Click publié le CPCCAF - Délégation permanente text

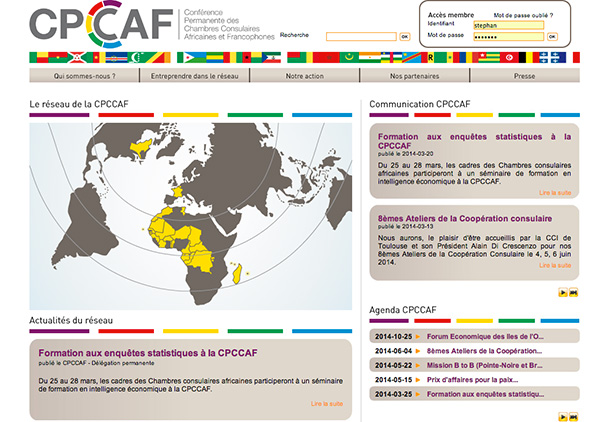point(96,363)
